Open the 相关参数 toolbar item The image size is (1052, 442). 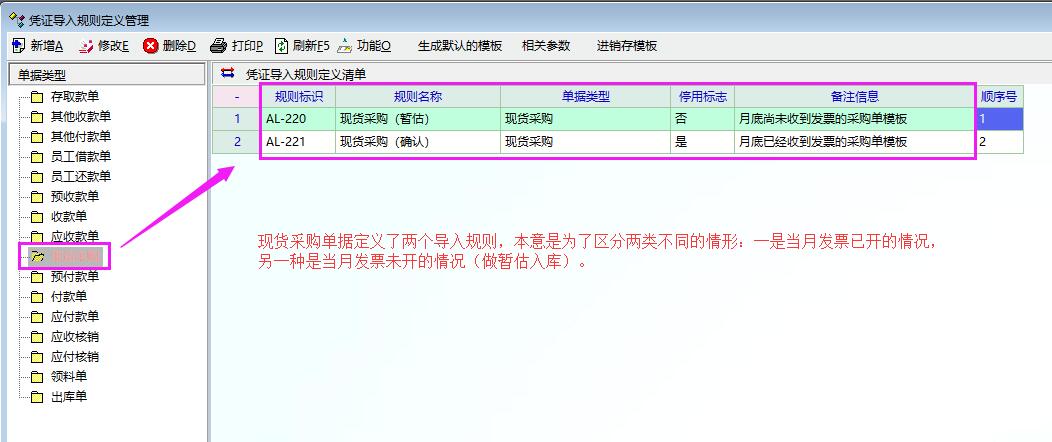546,46
